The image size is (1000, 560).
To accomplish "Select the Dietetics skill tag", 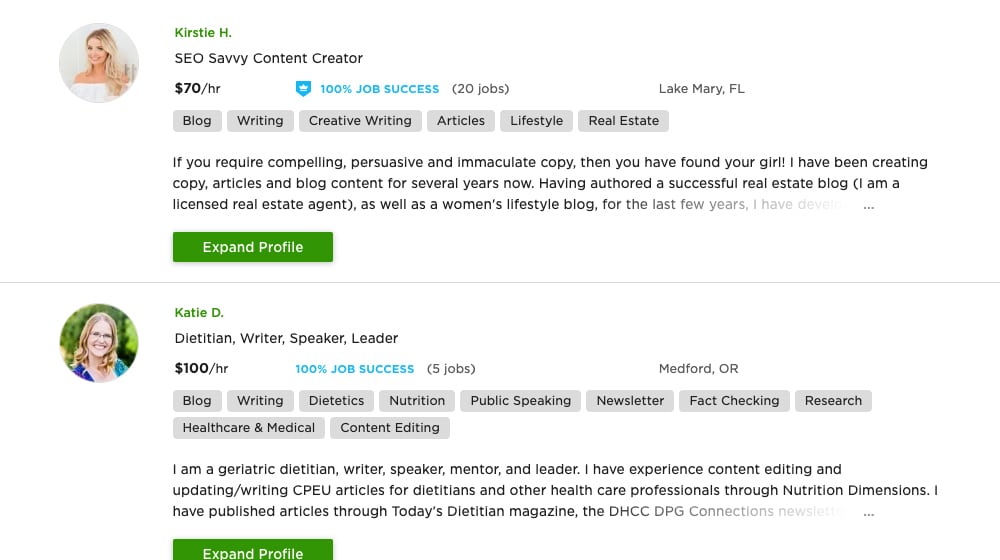I will click(336, 401).
